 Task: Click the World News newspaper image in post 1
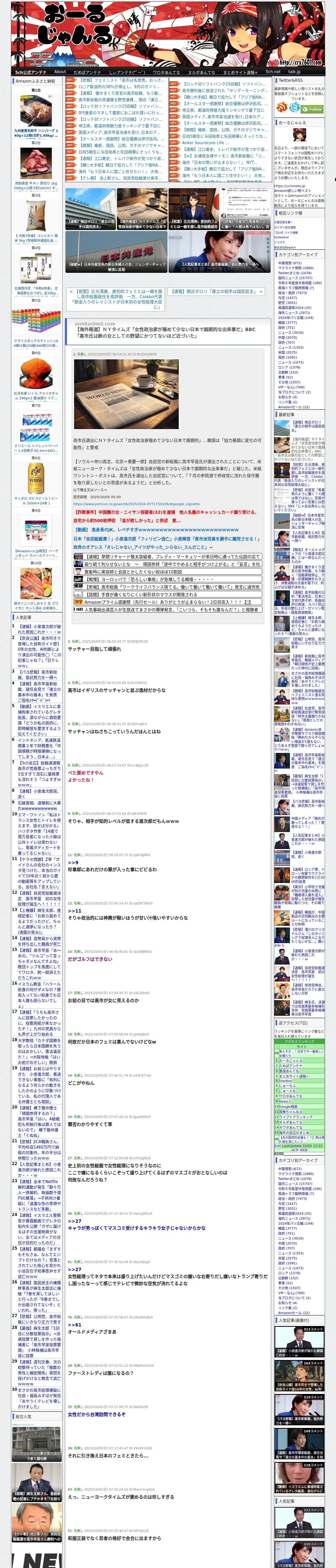(126, 394)
